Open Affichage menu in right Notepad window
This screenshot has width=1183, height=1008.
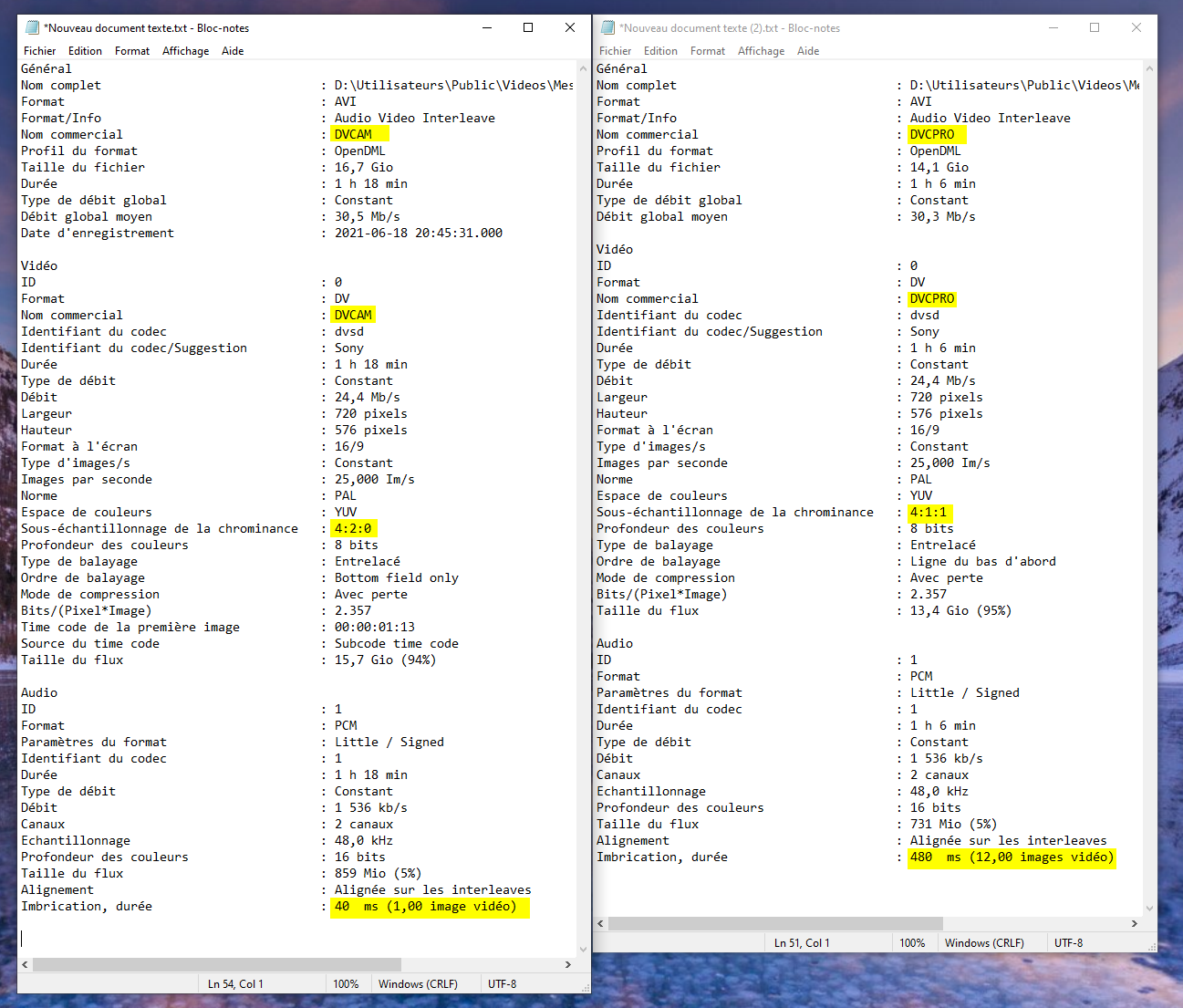(x=762, y=51)
